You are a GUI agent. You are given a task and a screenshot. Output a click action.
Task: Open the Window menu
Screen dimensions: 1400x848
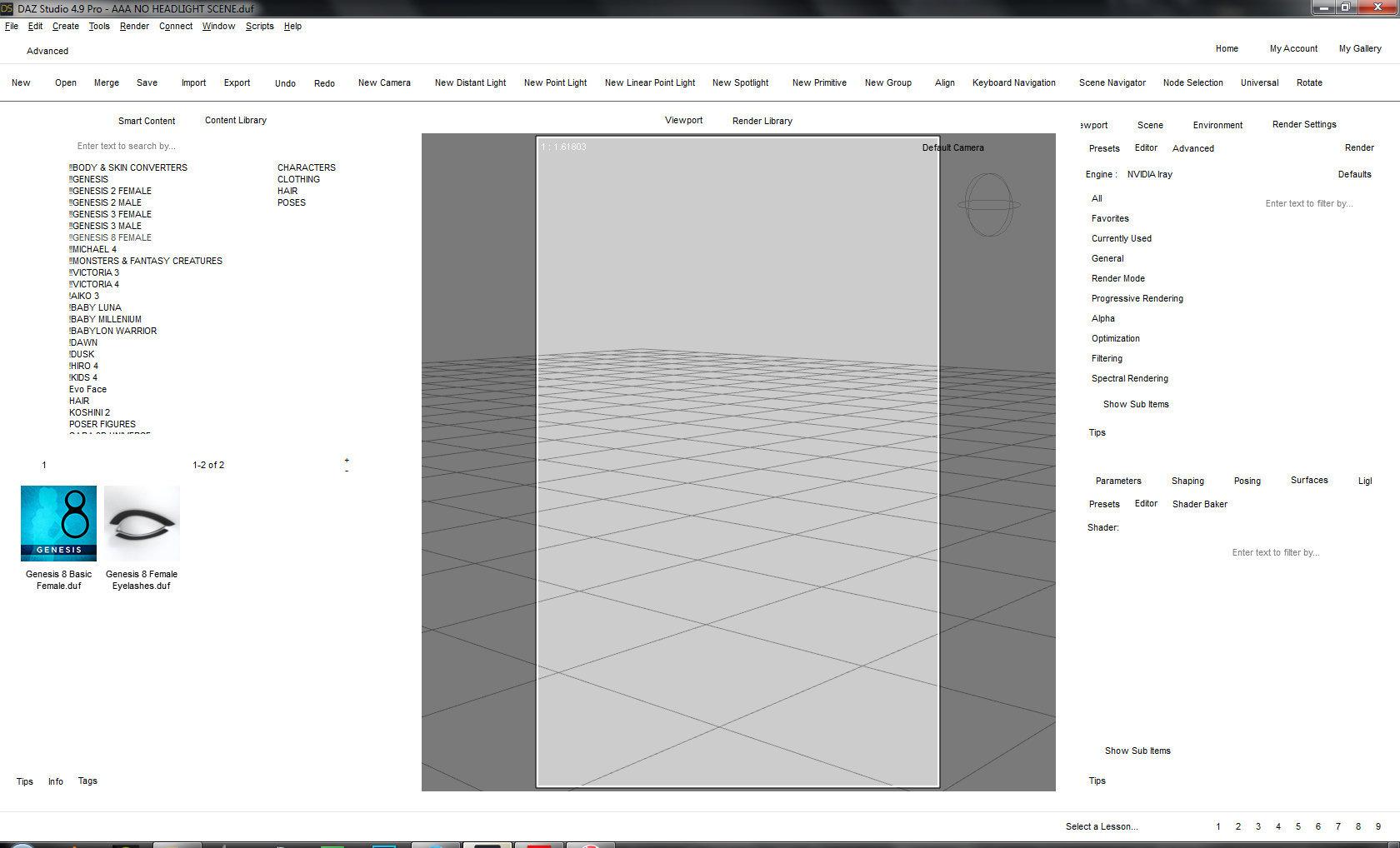tap(218, 26)
